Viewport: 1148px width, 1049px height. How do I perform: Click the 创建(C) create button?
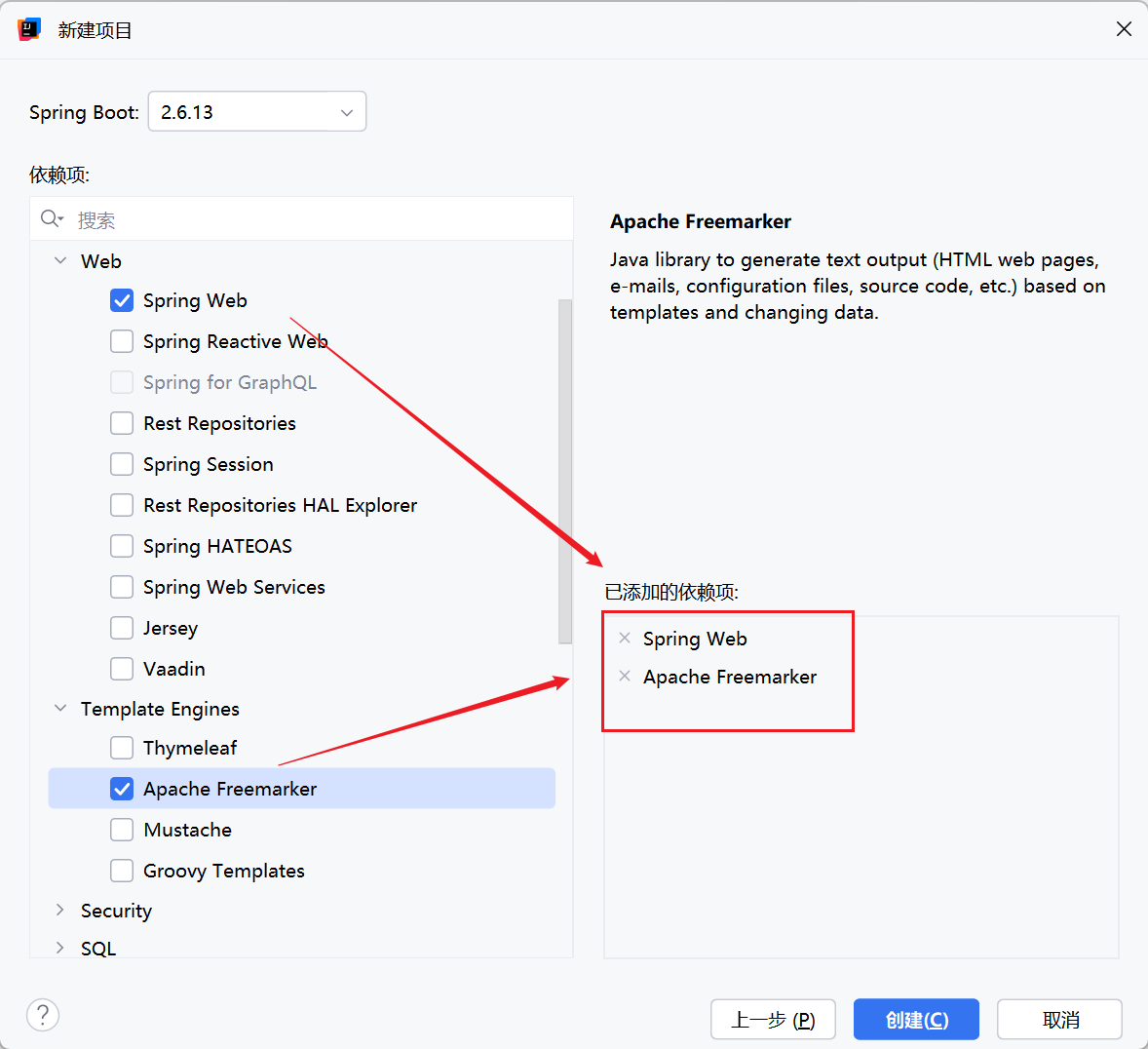point(917,1019)
